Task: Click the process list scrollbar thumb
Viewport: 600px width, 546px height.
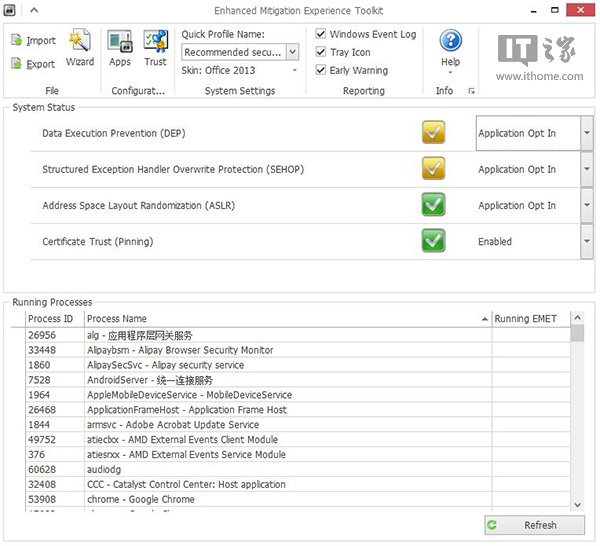Action: pos(577,333)
